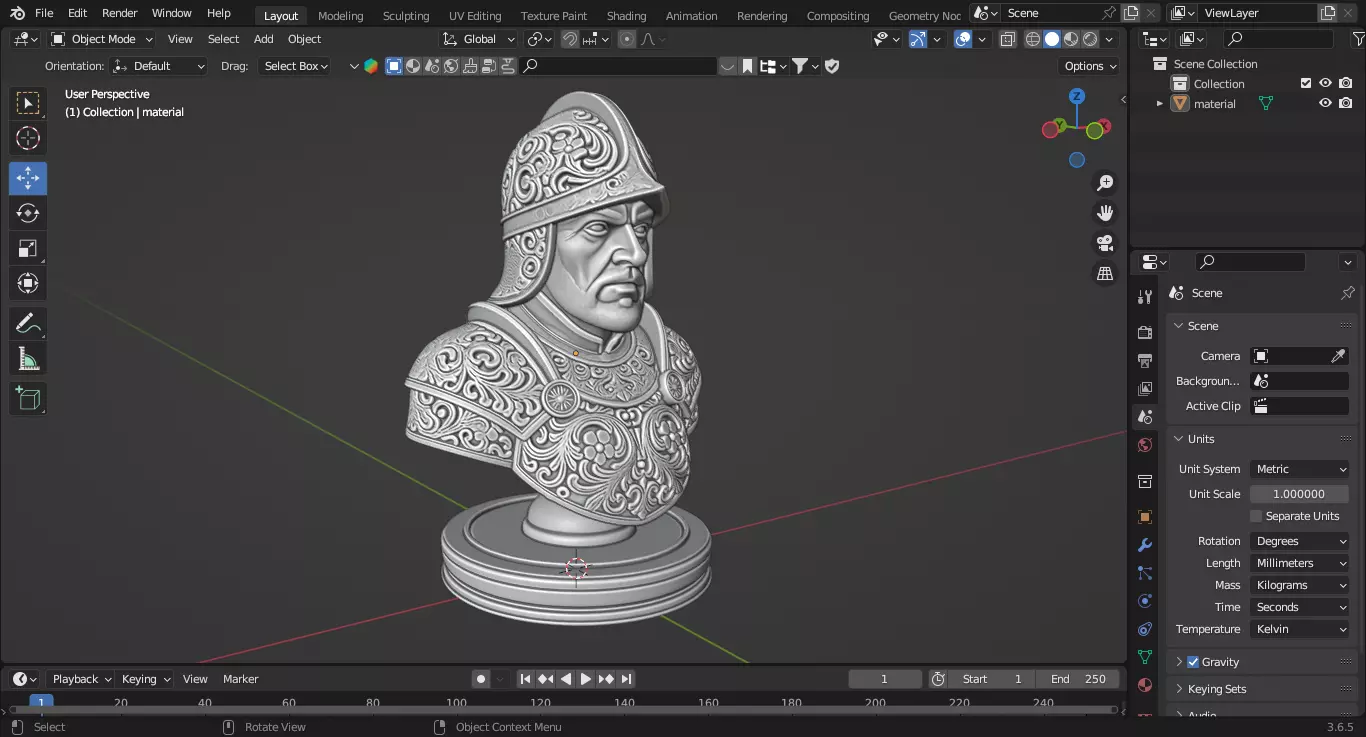Select the Scale tool
Image resolution: width=1366 pixels, height=737 pixels.
pos(28,248)
